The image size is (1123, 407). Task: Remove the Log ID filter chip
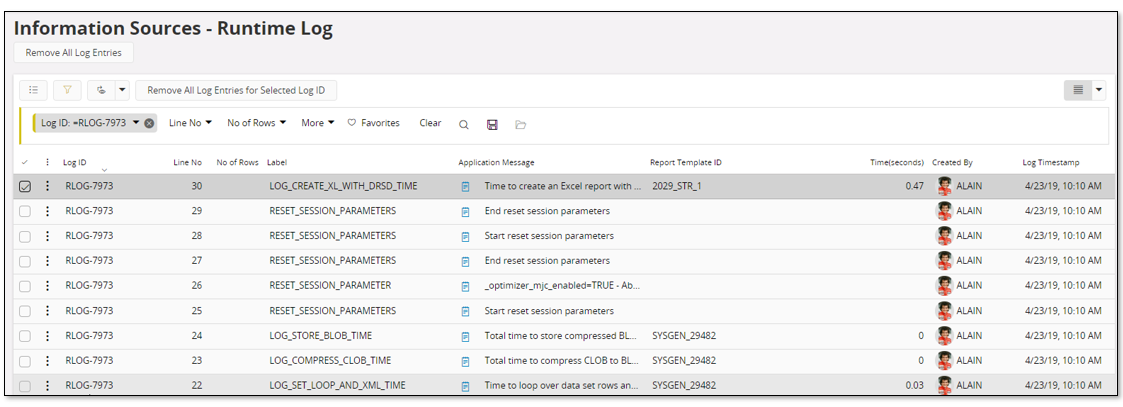tap(149, 123)
